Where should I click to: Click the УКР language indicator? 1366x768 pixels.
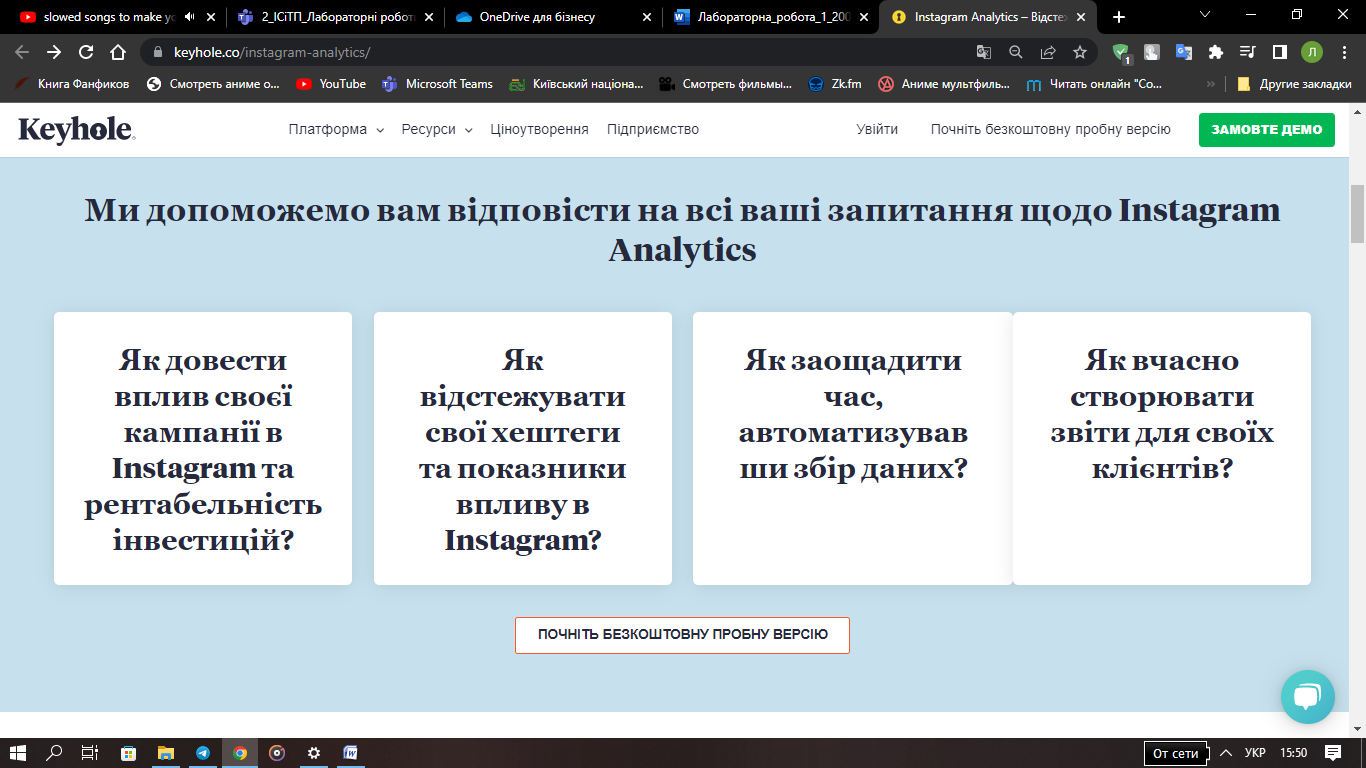click(x=1255, y=753)
